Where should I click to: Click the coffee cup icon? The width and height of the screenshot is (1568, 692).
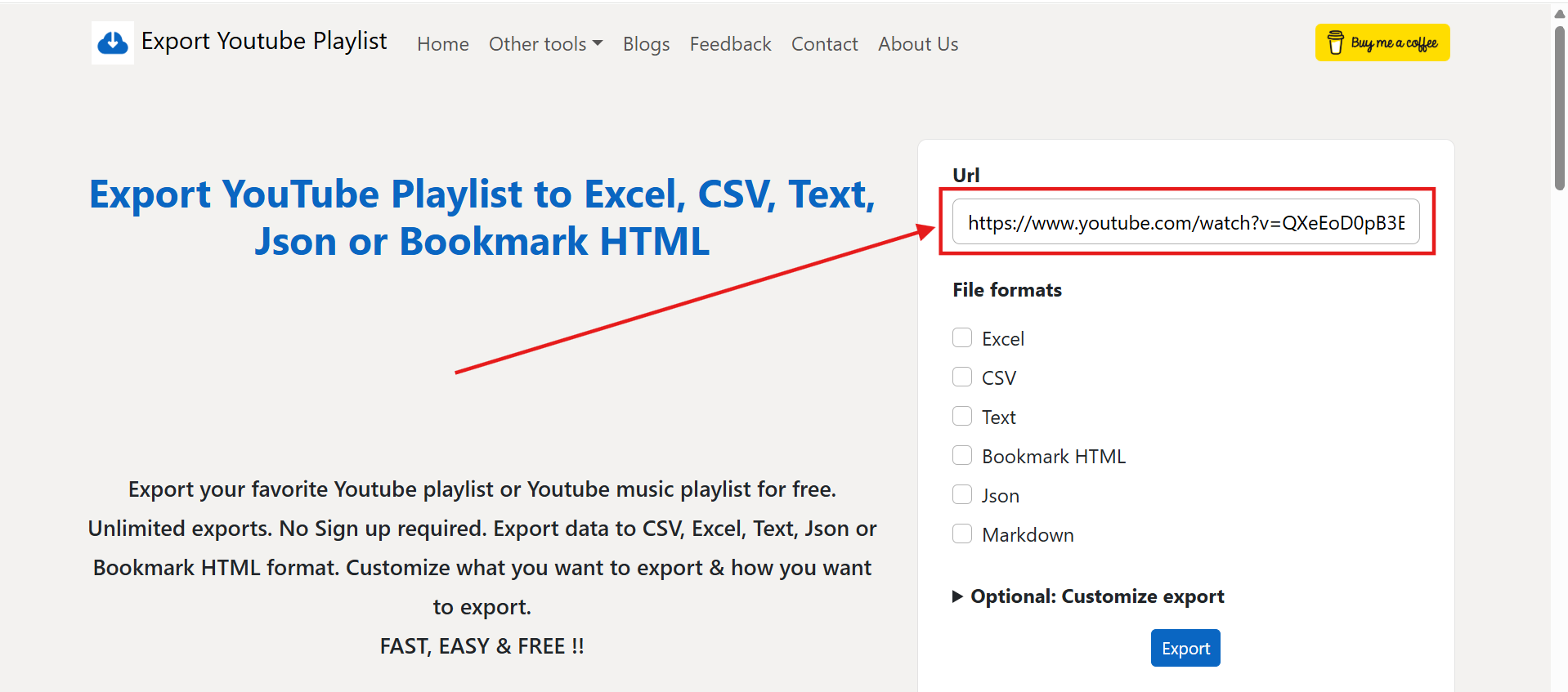(x=1335, y=42)
